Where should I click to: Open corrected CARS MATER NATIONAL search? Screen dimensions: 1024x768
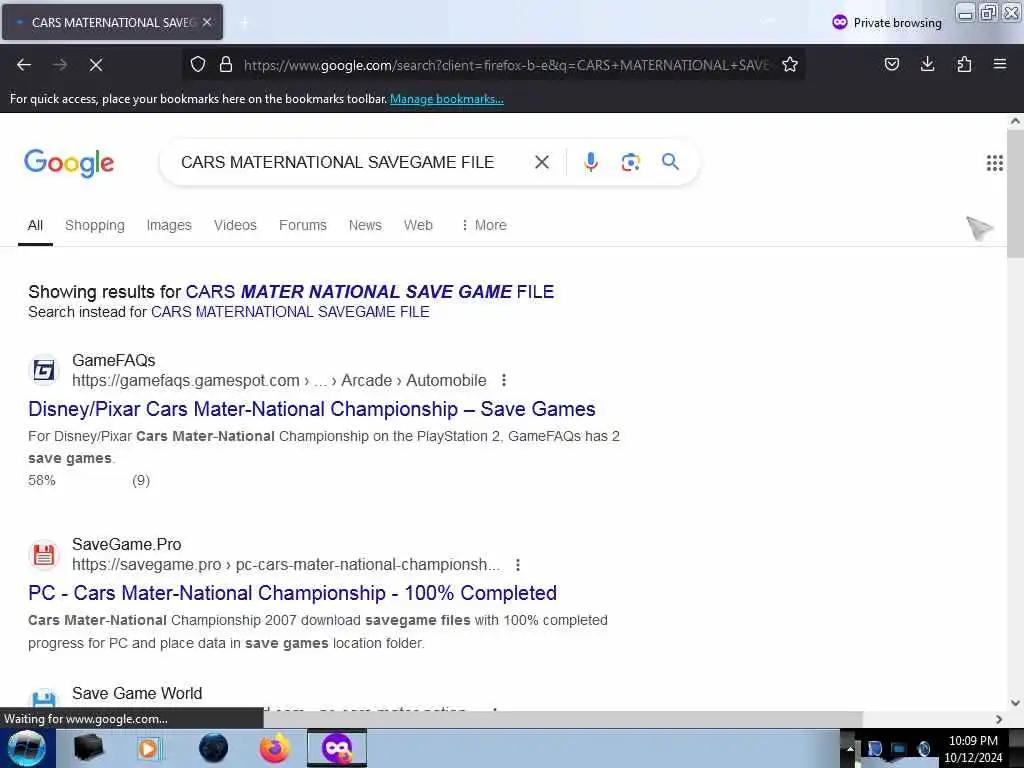tap(370, 291)
